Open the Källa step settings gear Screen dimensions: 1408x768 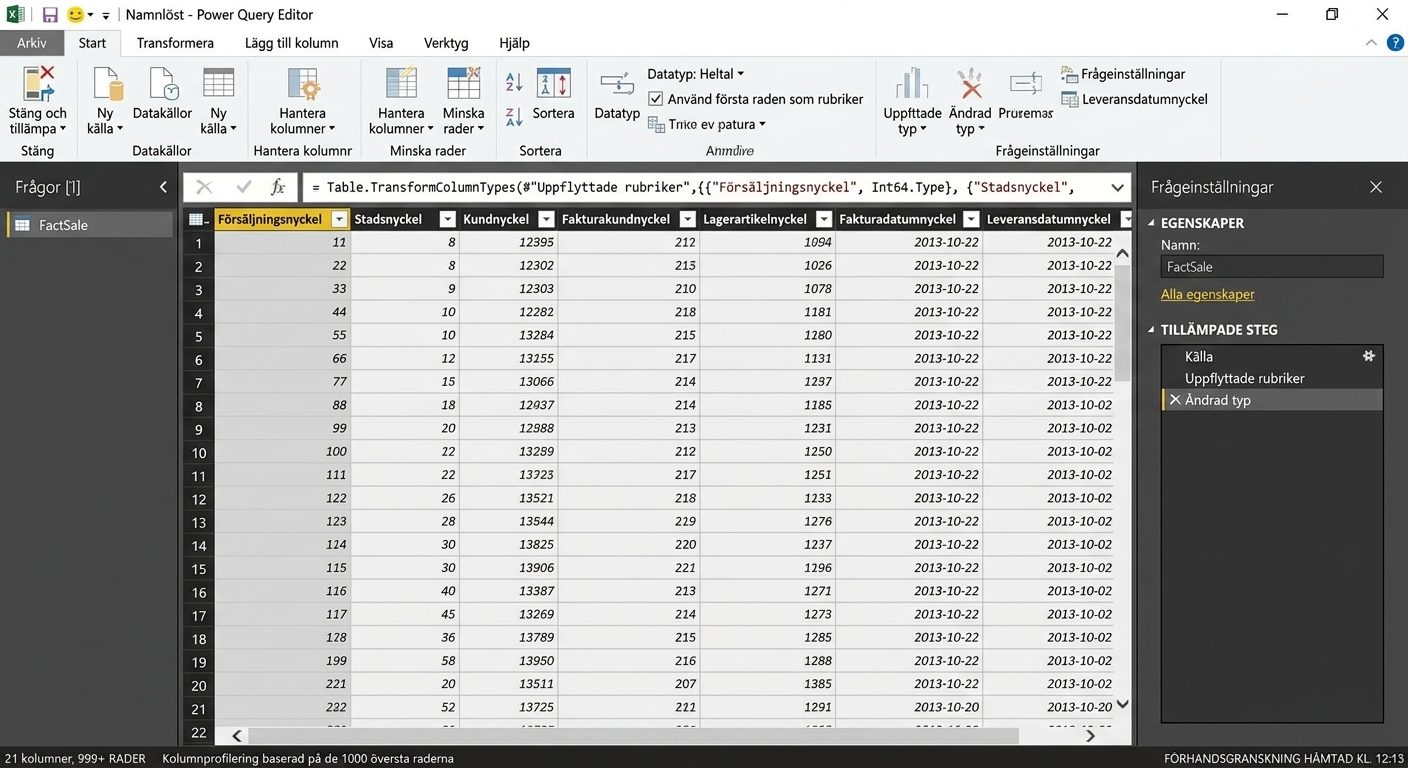click(x=1369, y=356)
